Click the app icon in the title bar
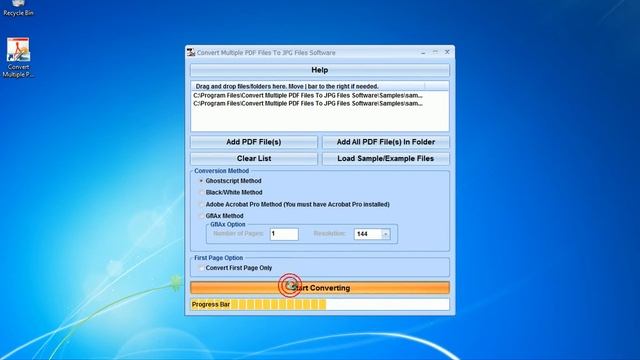Image resolution: width=640 pixels, height=360 pixels. [191, 53]
